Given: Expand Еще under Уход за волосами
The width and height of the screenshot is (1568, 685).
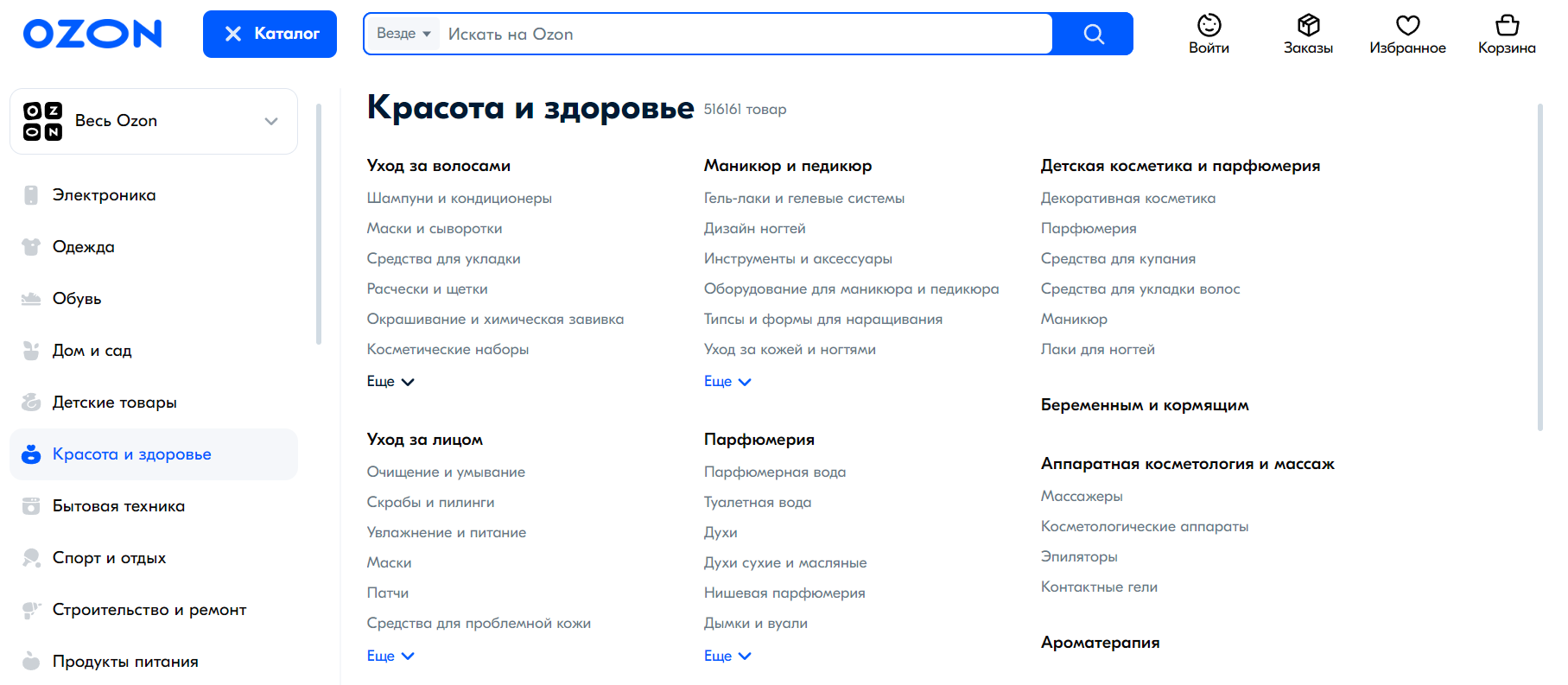Looking at the screenshot, I should click(390, 382).
